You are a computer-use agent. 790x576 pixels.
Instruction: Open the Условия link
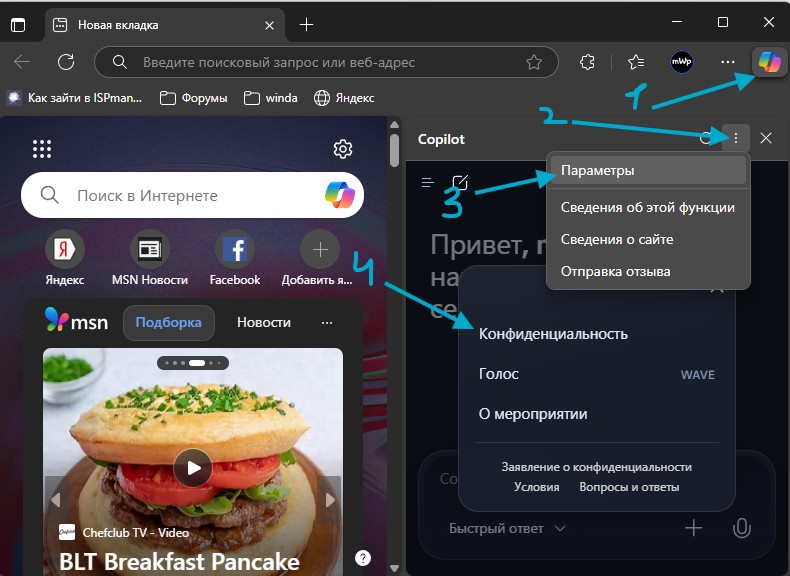point(537,487)
